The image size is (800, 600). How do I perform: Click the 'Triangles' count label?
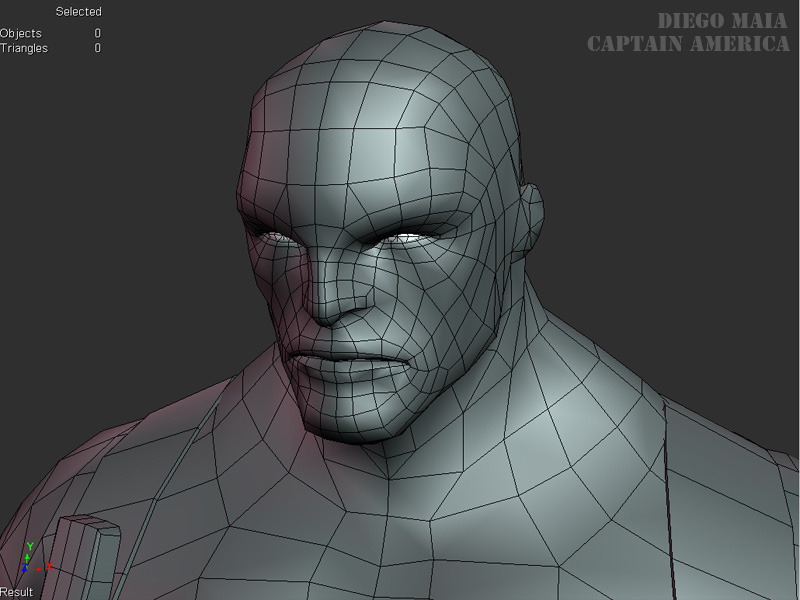[x=24, y=48]
